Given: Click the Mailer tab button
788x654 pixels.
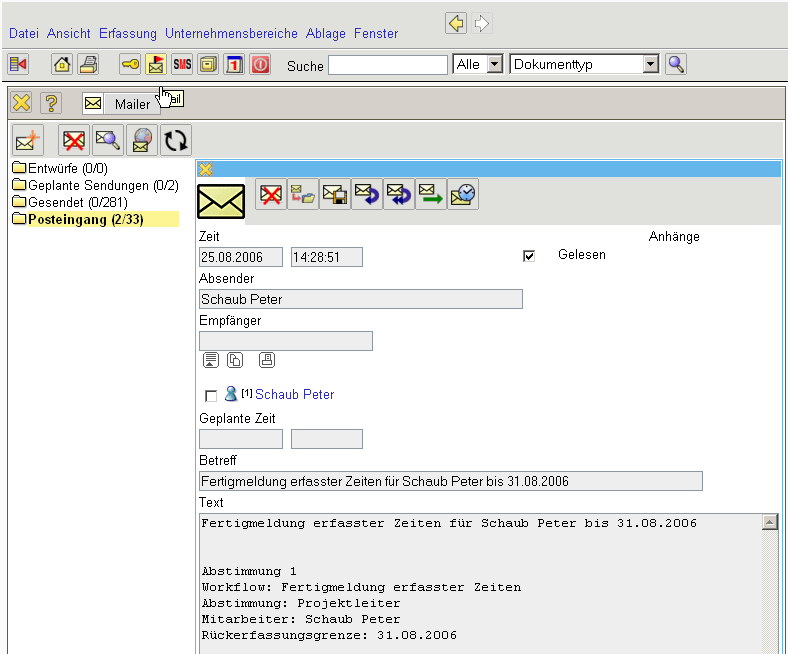Looking at the screenshot, I should click(119, 104).
